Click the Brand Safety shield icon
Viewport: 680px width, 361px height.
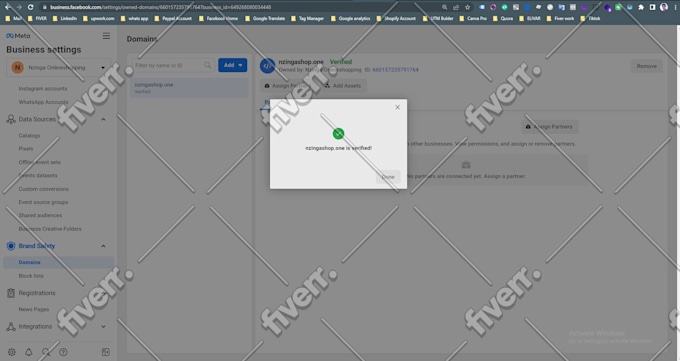pyautogui.click(x=11, y=246)
